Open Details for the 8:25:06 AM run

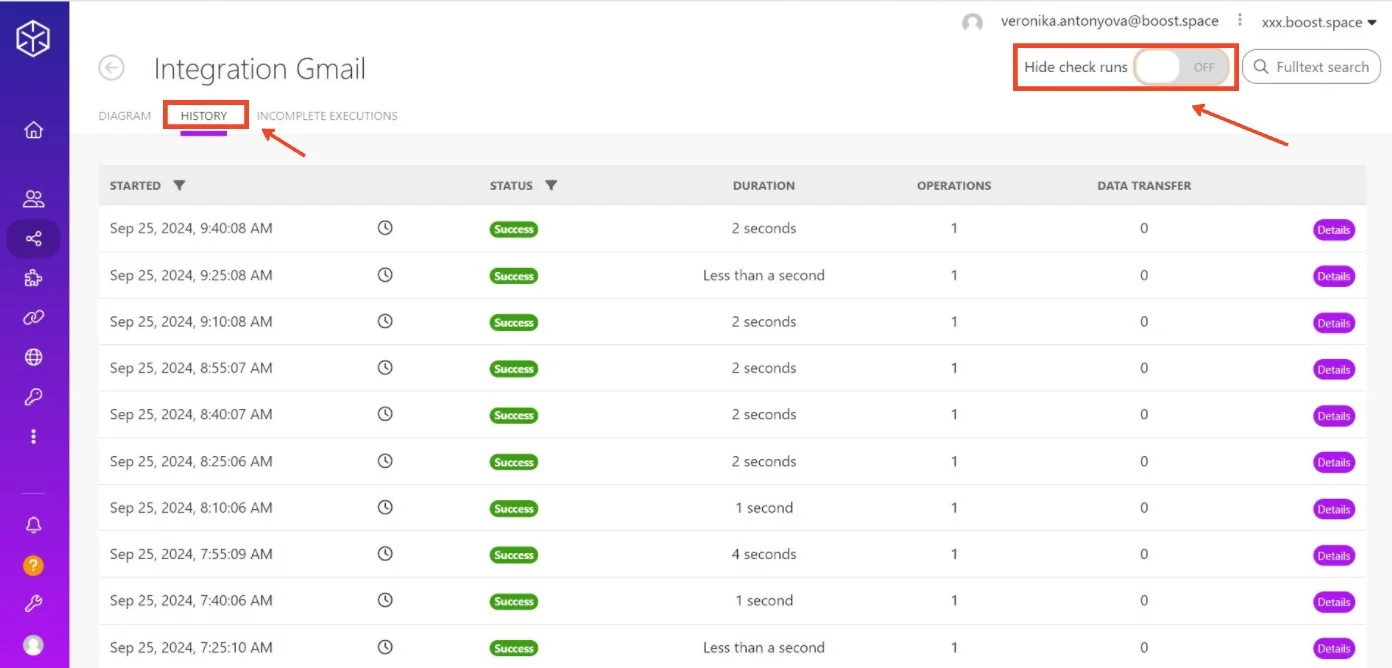pos(1333,462)
